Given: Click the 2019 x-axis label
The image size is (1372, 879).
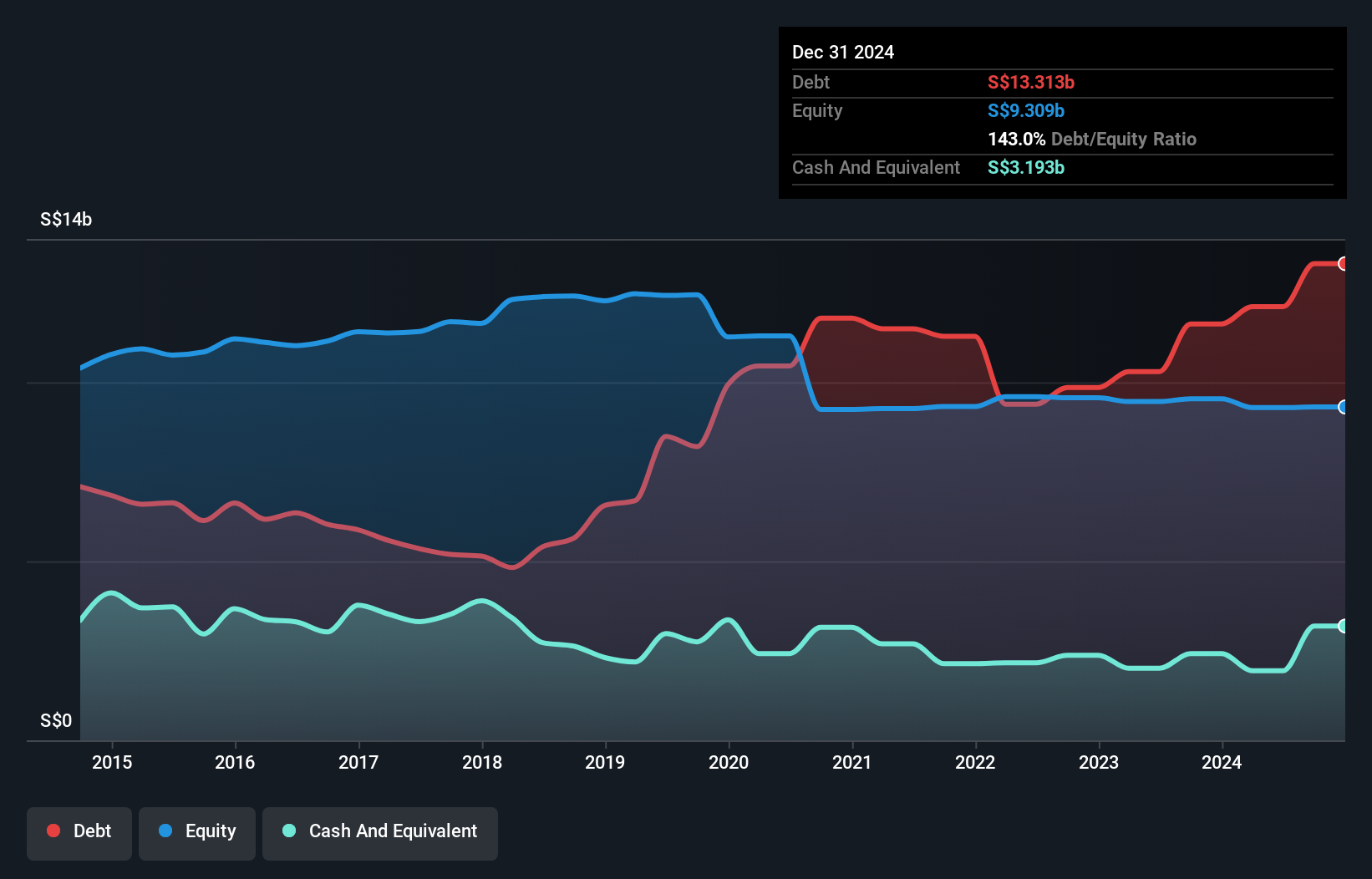Looking at the screenshot, I should tap(605, 762).
